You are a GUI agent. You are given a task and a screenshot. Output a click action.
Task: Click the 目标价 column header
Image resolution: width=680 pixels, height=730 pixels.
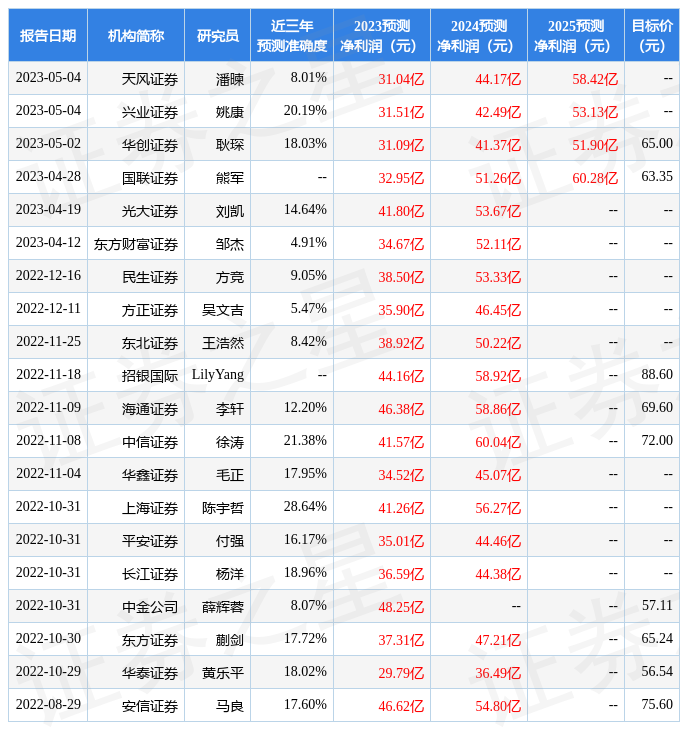[652, 35]
